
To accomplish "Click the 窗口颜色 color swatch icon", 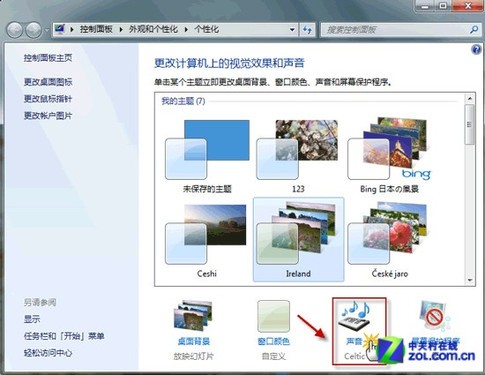I will (x=274, y=316).
